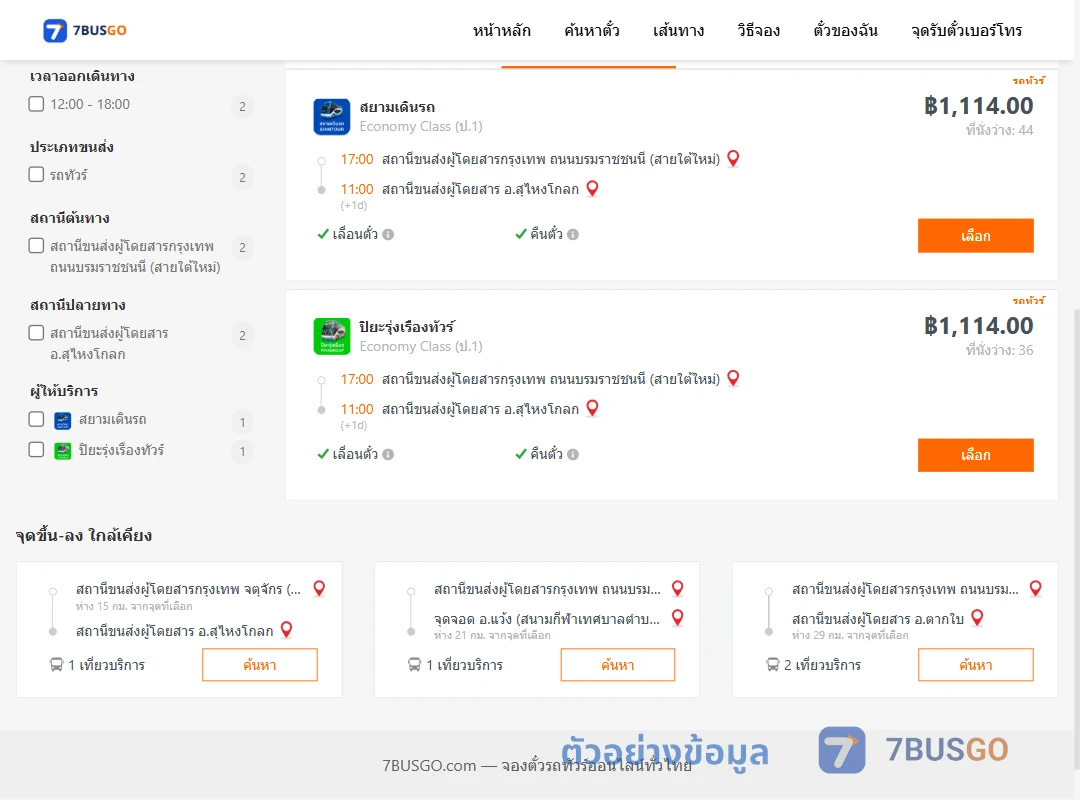Open map pin for จุดจอด อ.แว้ง stop
This screenshot has height=800, width=1080.
678,618
